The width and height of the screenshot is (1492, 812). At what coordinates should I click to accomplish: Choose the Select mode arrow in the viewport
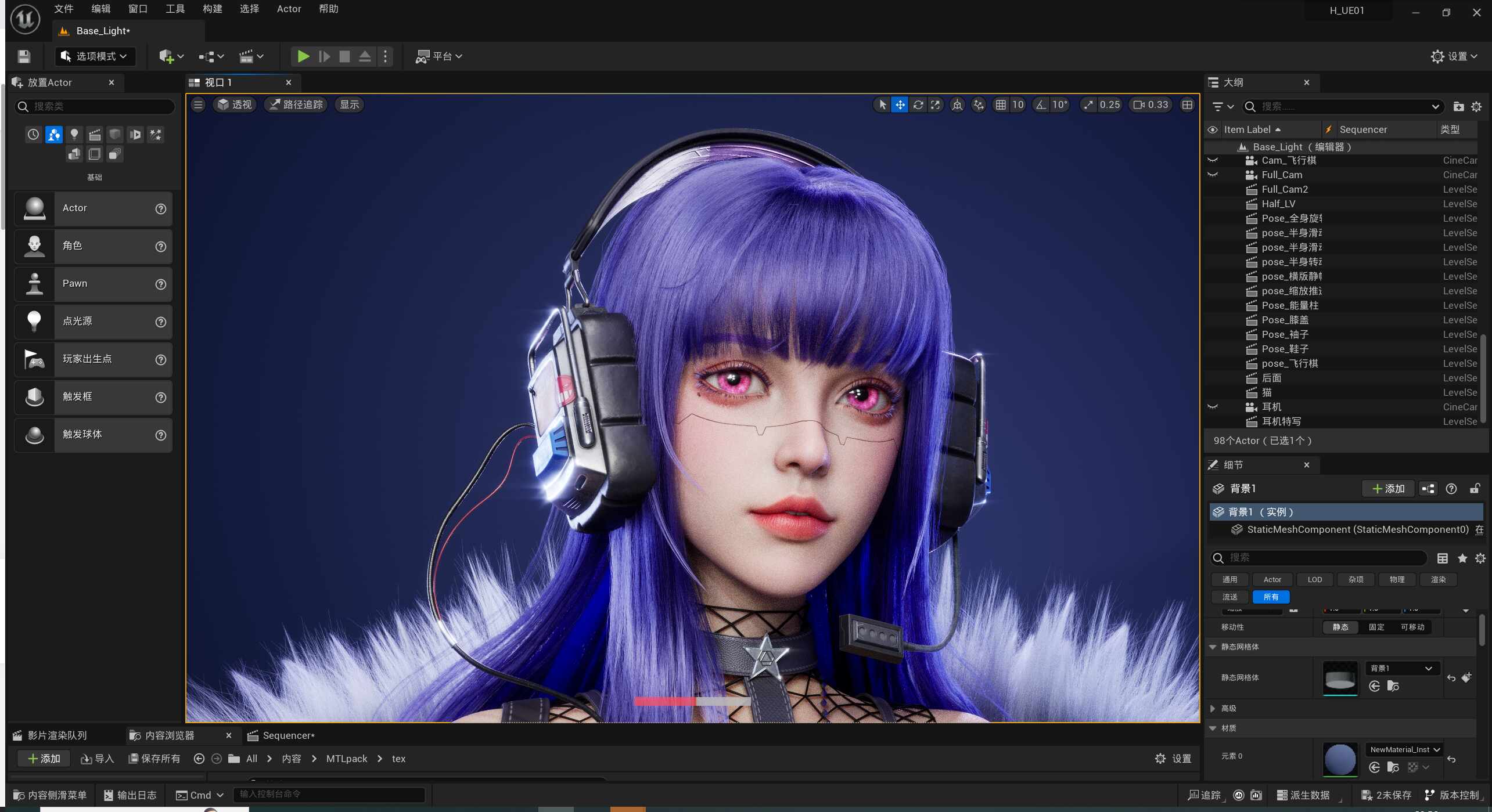pyautogui.click(x=882, y=104)
